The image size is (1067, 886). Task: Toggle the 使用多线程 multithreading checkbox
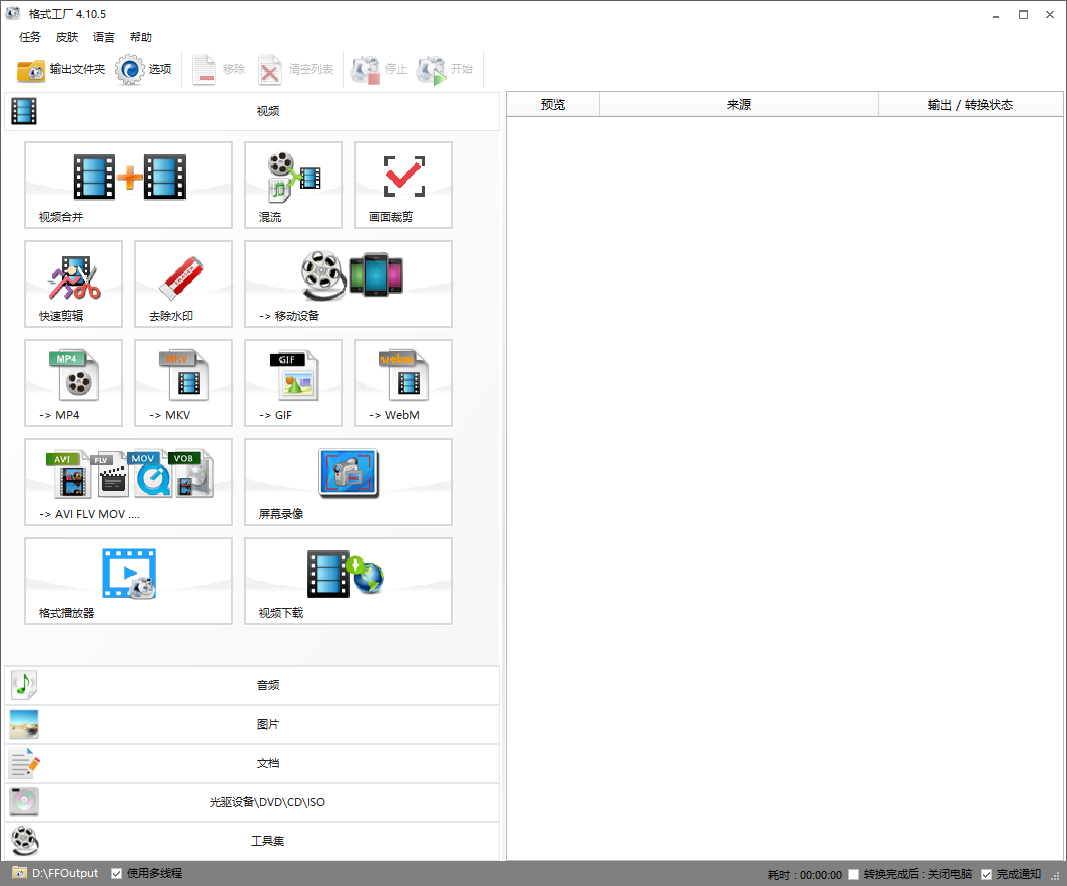117,873
